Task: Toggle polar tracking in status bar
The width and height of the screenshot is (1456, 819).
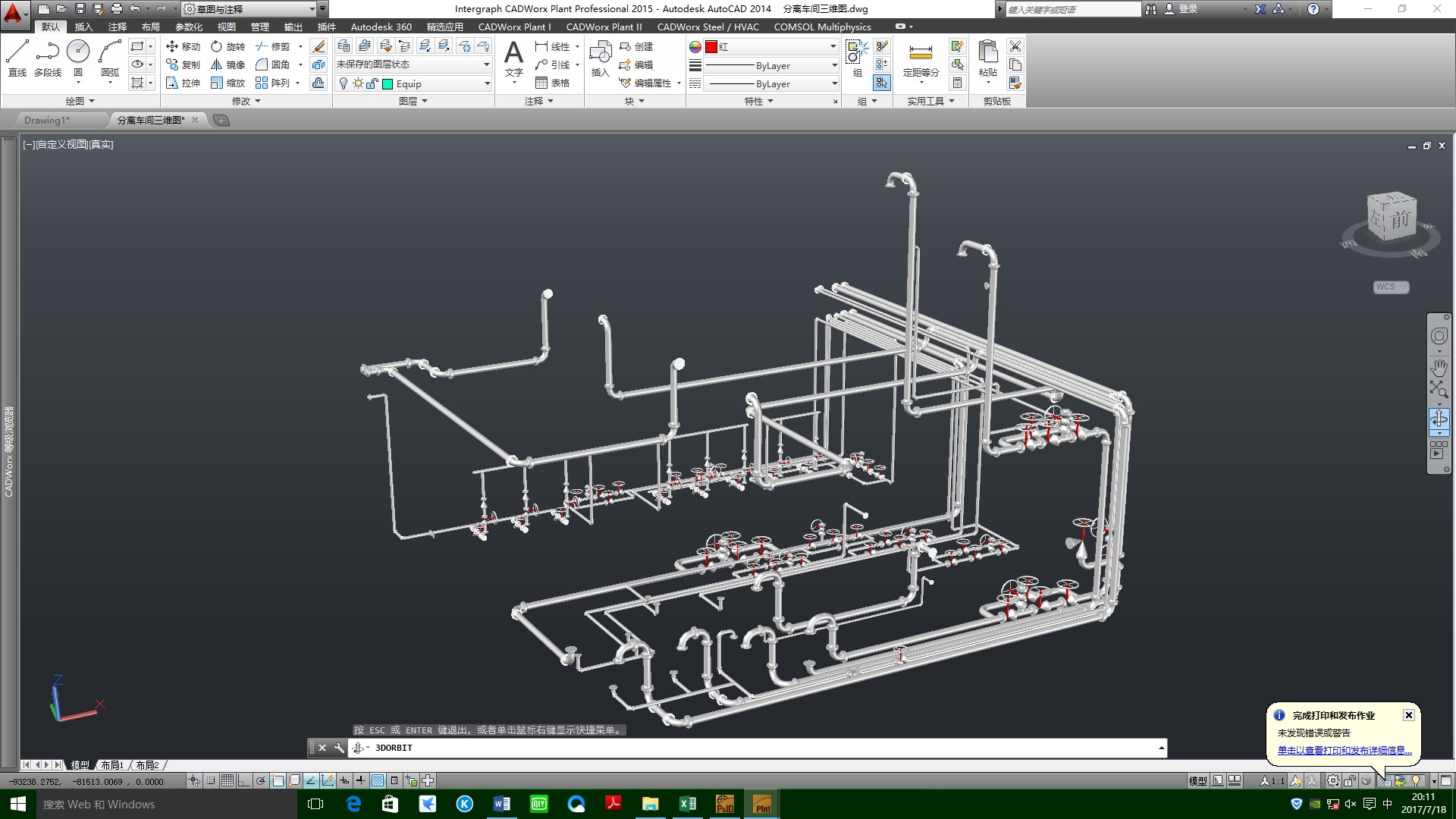Action: [x=261, y=780]
